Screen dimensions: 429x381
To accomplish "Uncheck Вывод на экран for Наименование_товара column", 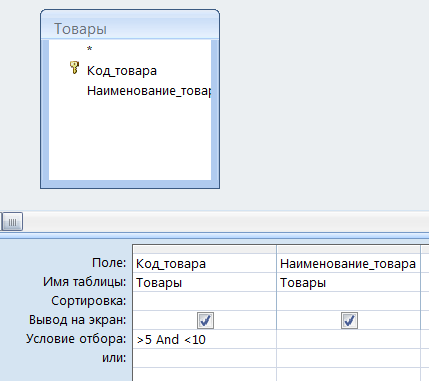I will point(349,321).
